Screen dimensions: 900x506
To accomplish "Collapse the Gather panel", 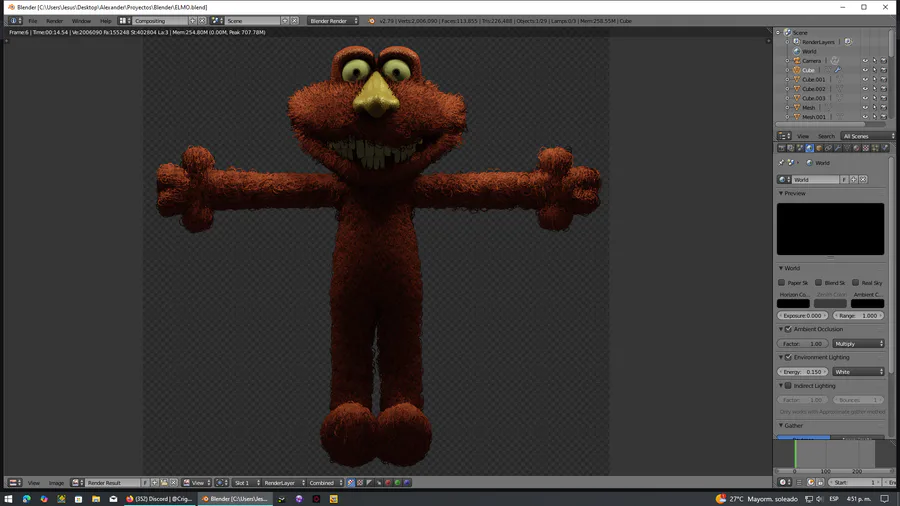I will pos(781,426).
